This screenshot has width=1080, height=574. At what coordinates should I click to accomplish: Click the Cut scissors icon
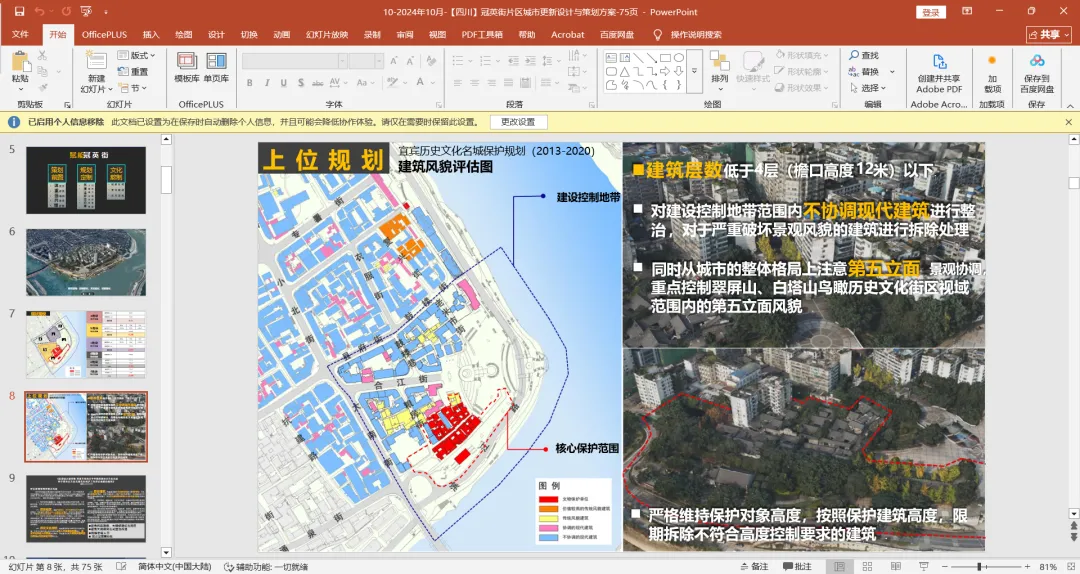[x=43, y=55]
